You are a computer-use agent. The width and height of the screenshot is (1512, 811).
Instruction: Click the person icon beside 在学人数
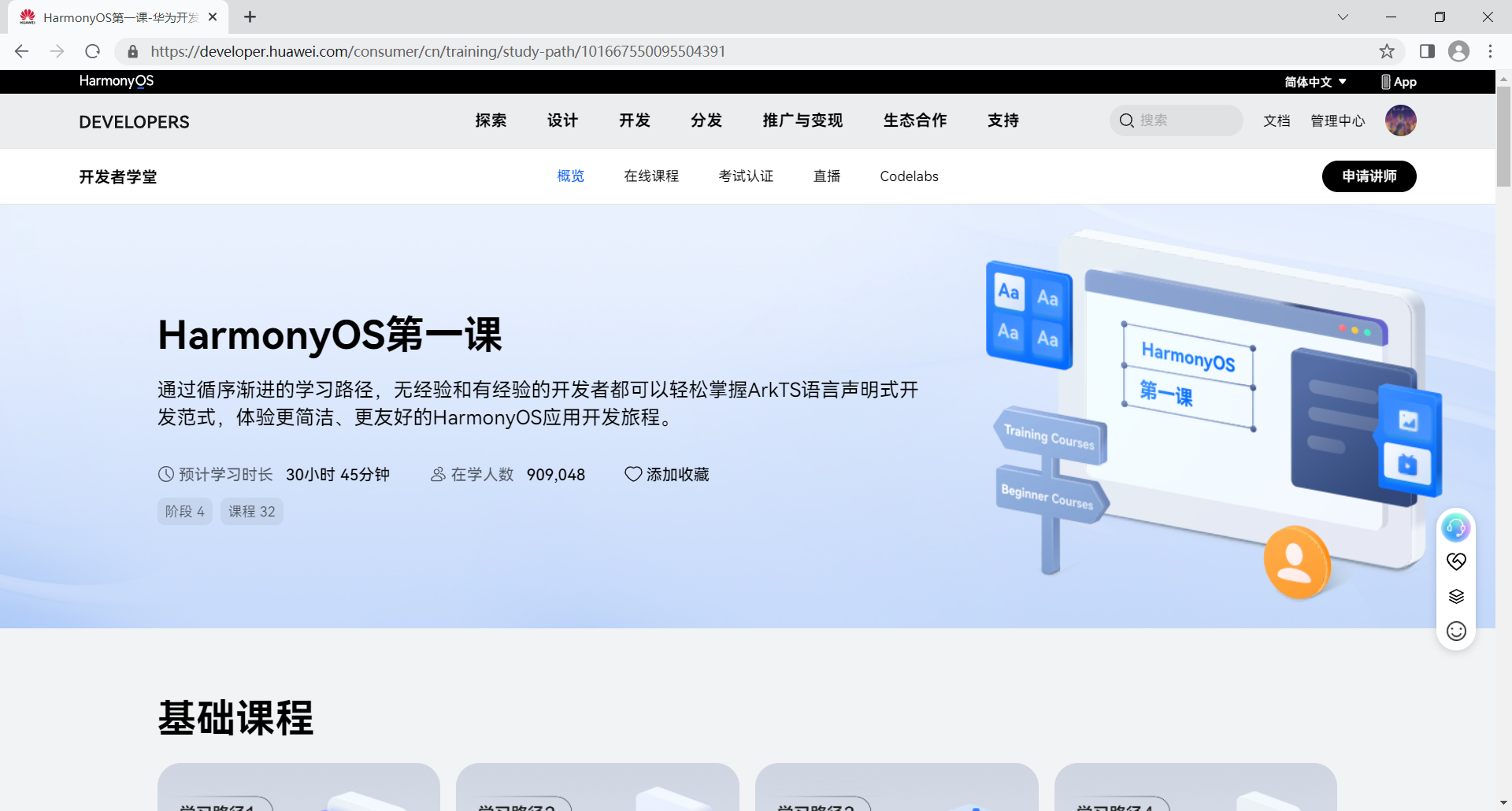[x=438, y=474]
